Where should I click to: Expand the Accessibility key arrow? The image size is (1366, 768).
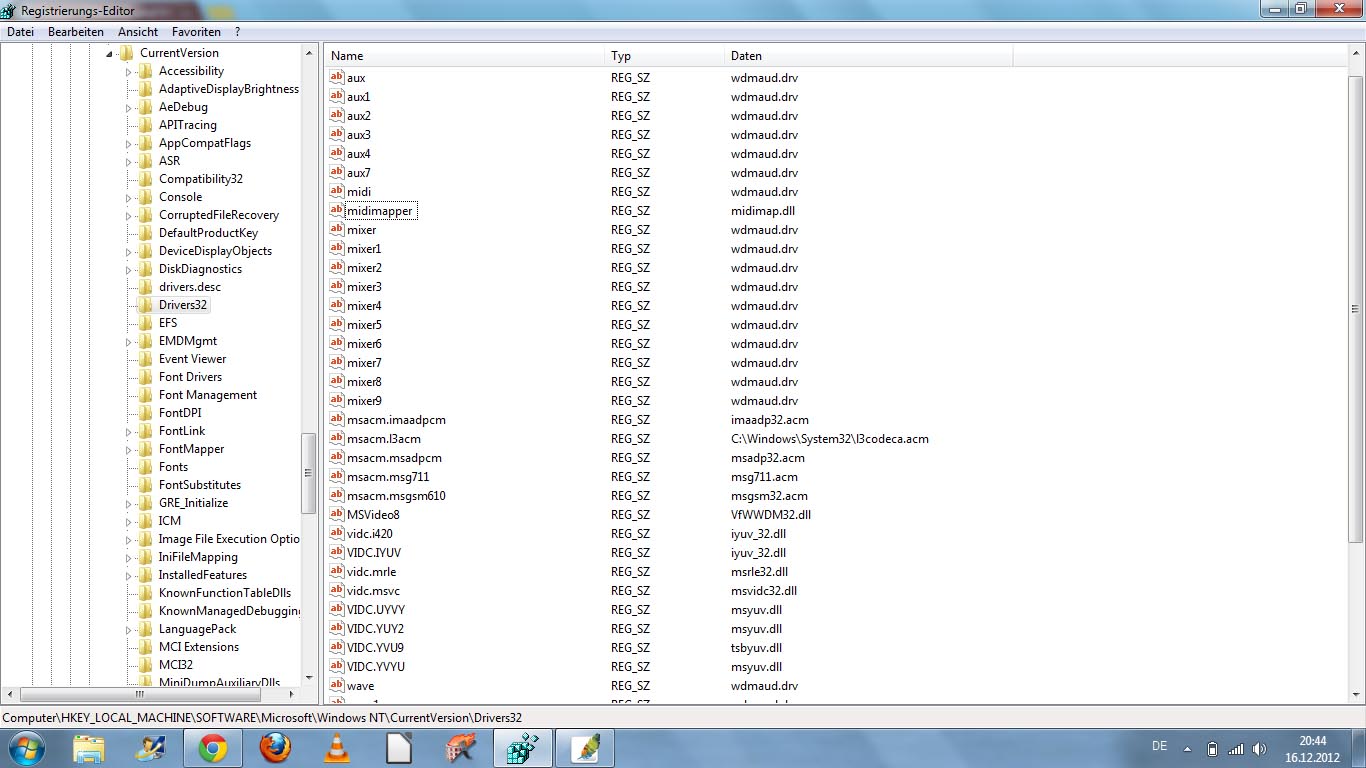[128, 71]
